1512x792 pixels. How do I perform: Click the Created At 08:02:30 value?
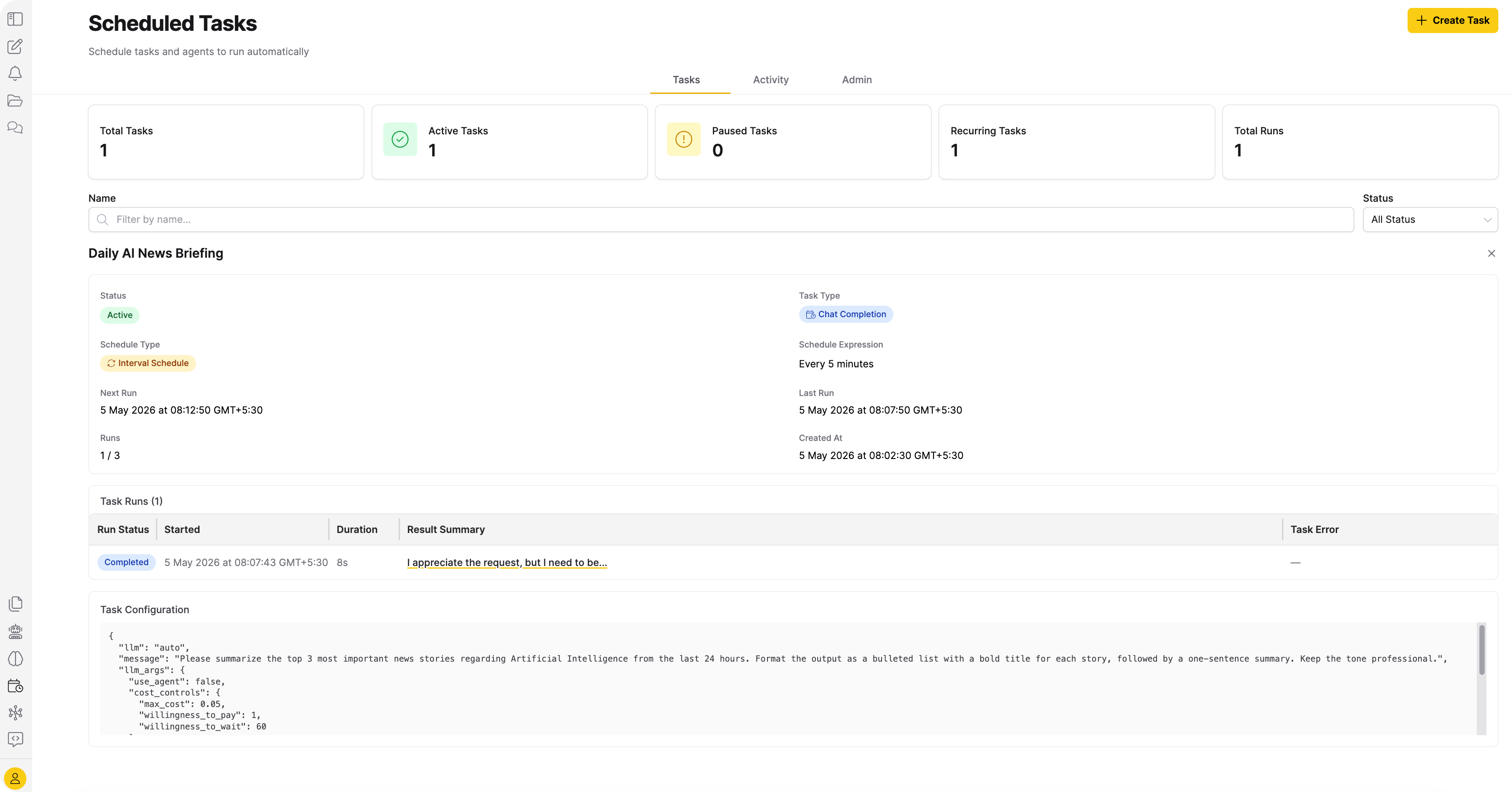[x=881, y=455]
